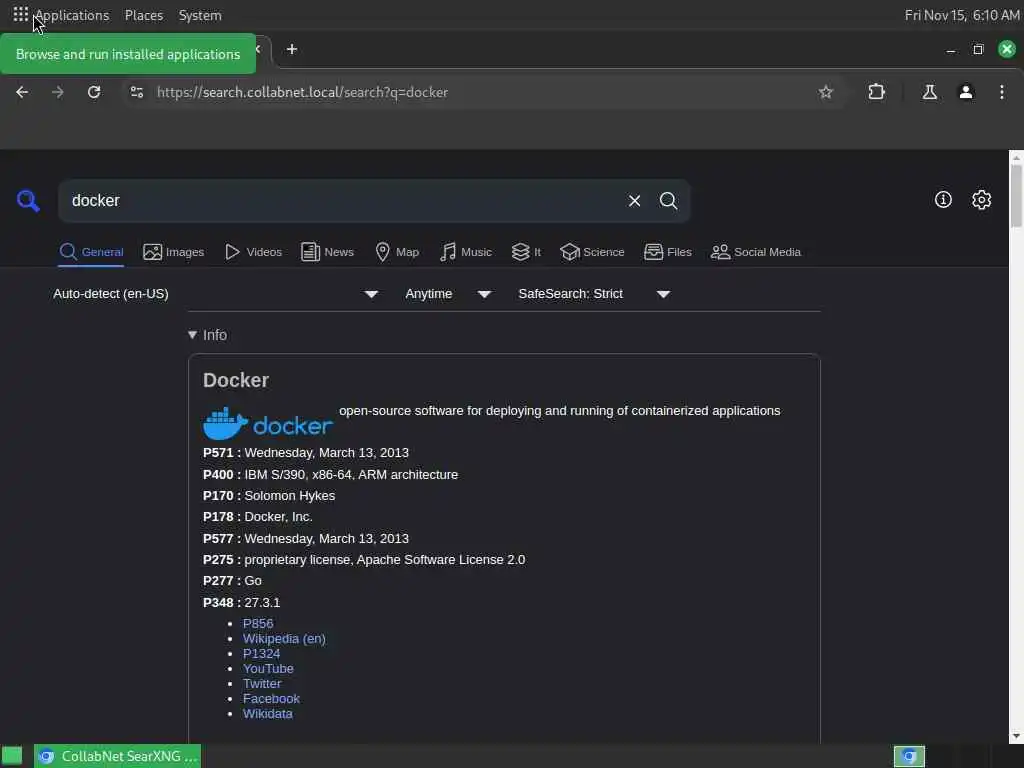Switch to the News search tab
The width and height of the screenshot is (1024, 768).
pyautogui.click(x=327, y=252)
